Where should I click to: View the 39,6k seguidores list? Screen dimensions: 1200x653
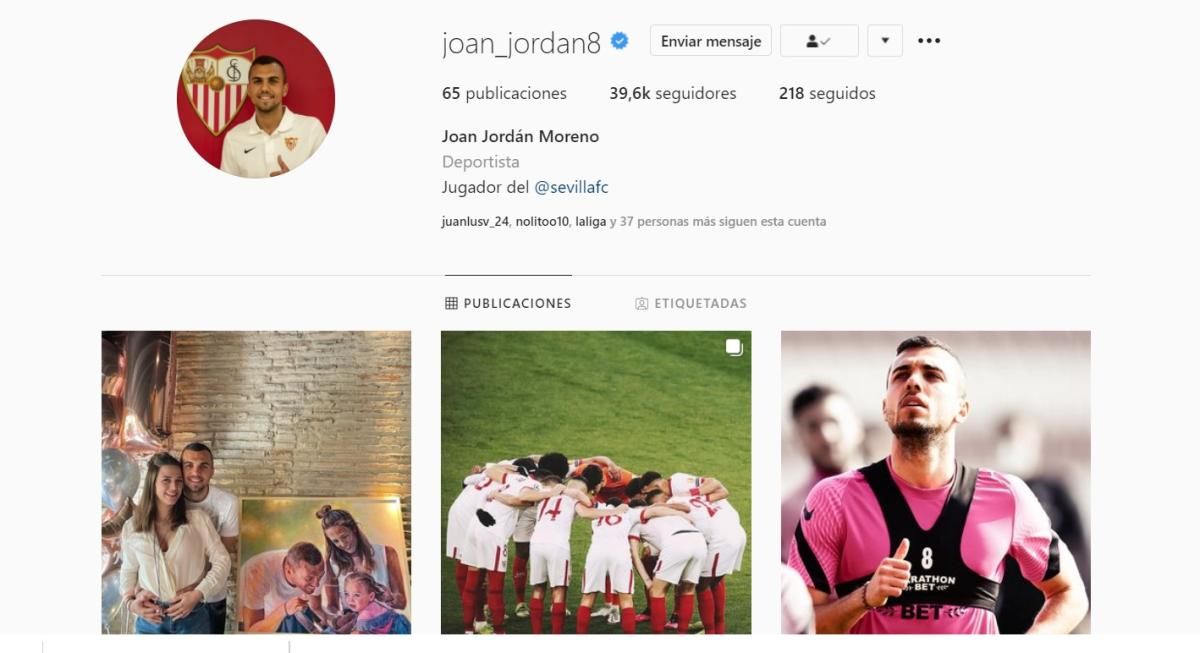(x=673, y=93)
